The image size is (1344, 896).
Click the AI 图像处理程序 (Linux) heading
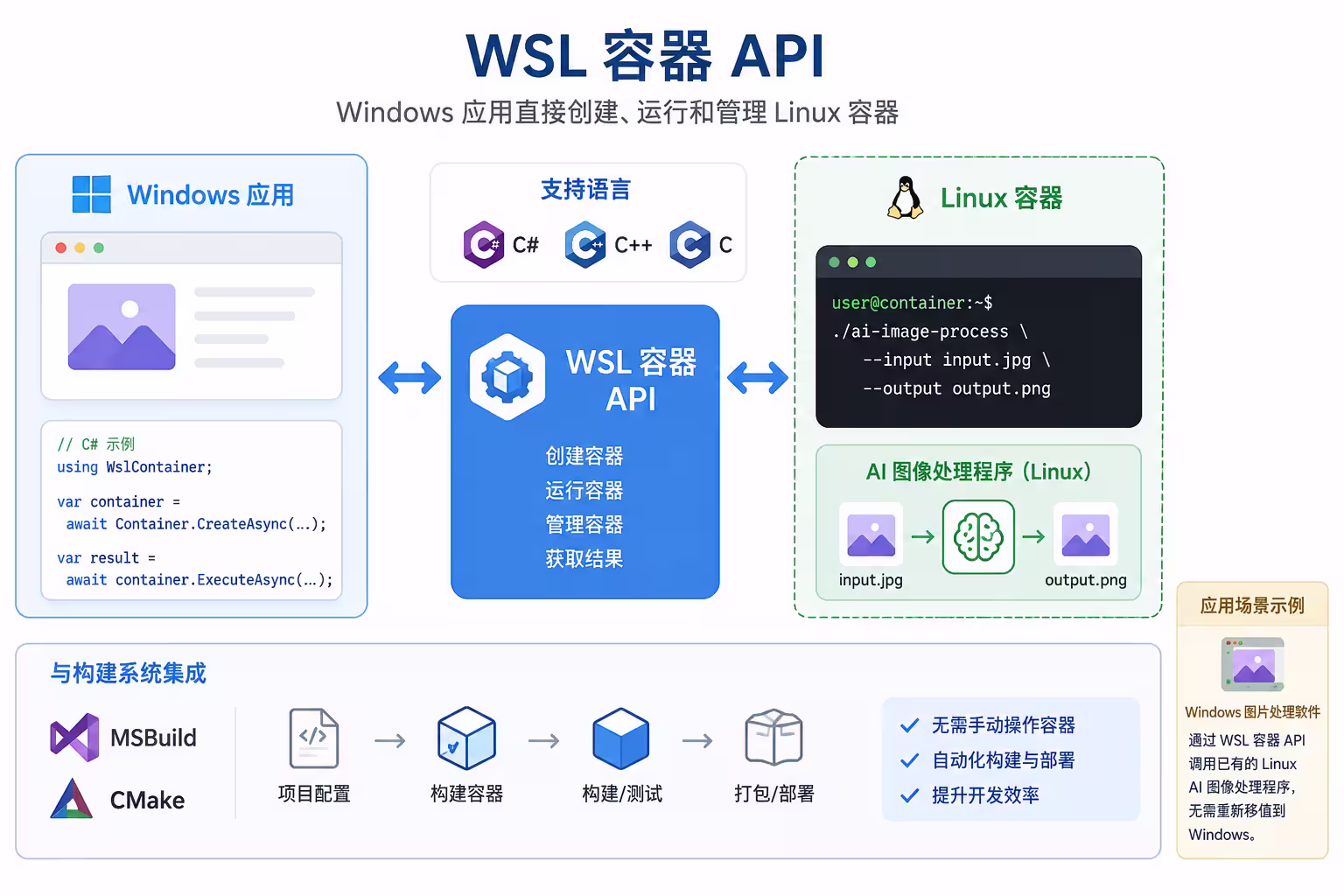pos(978,472)
